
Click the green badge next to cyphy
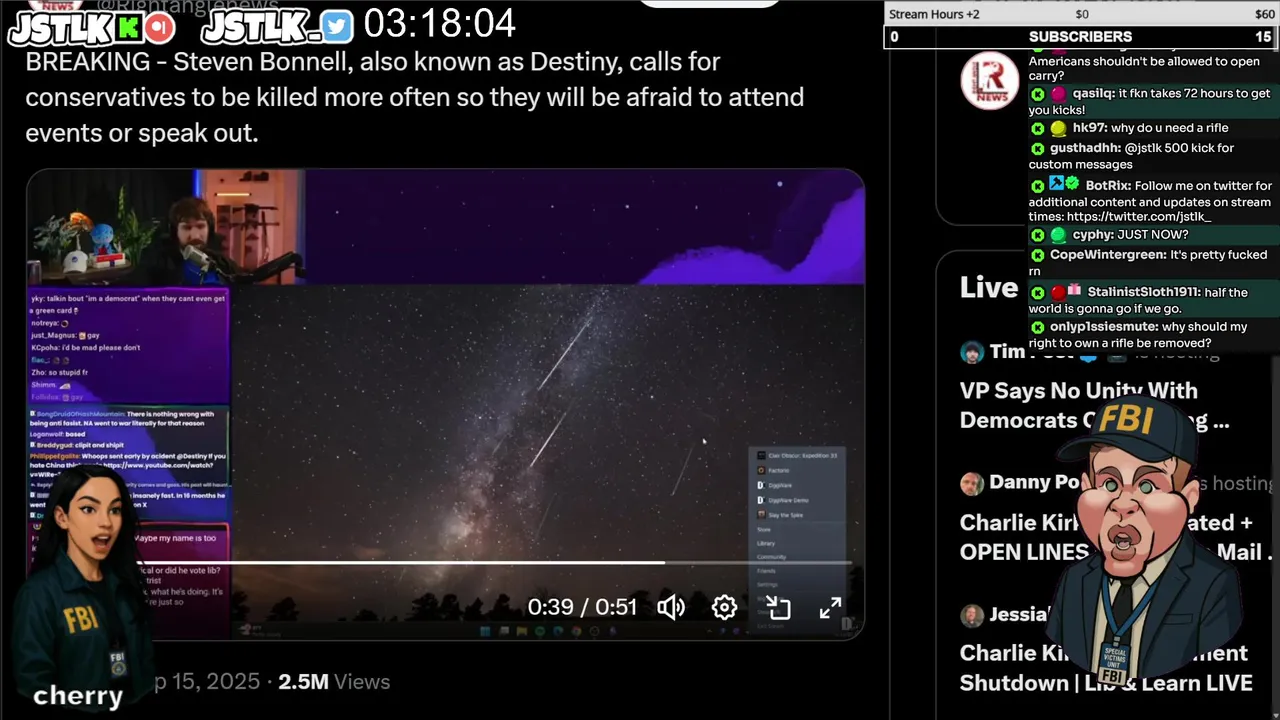click(x=1057, y=235)
